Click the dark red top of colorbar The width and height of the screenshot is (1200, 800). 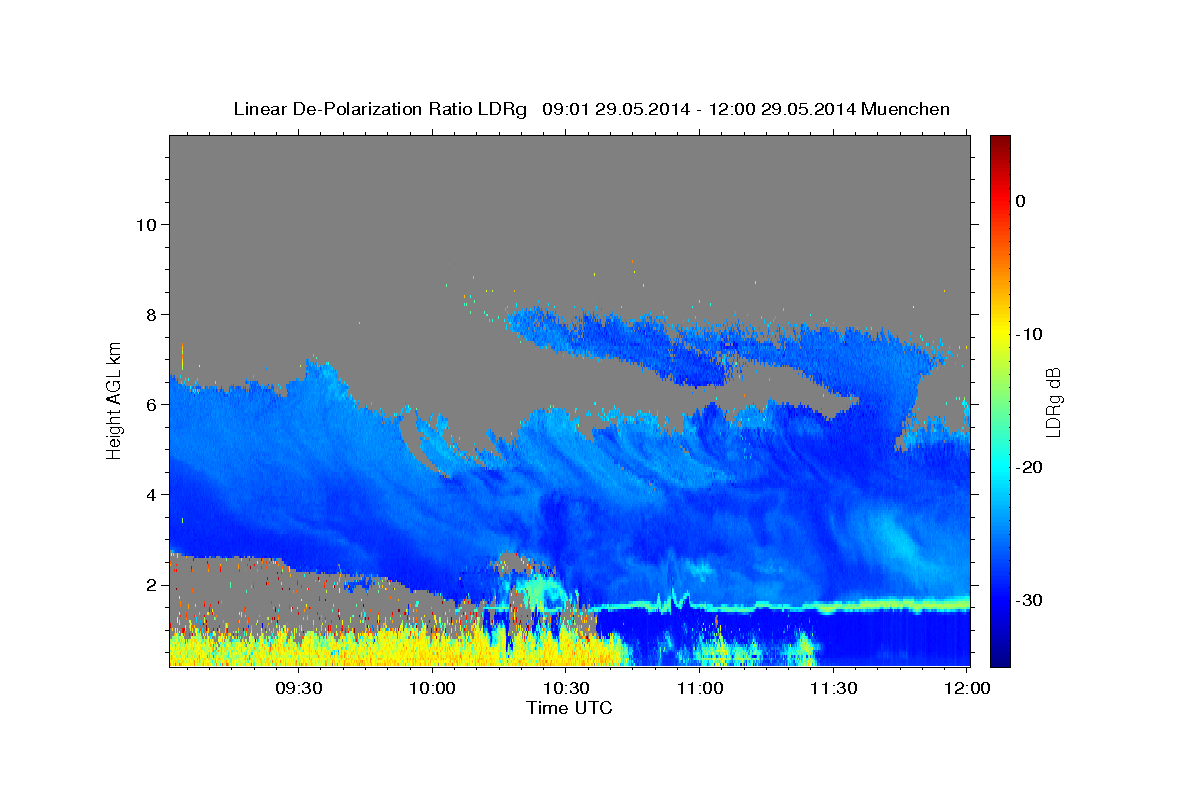pos(1000,143)
